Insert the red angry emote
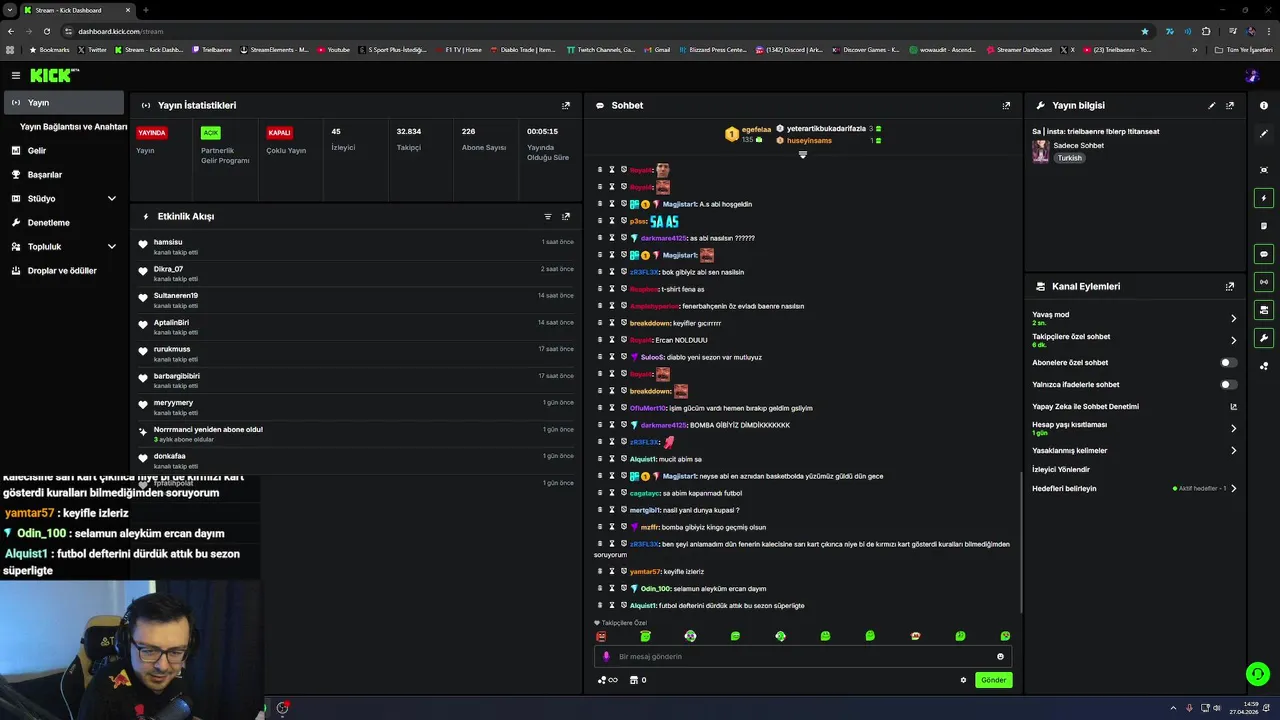The image size is (1280, 720). [601, 636]
